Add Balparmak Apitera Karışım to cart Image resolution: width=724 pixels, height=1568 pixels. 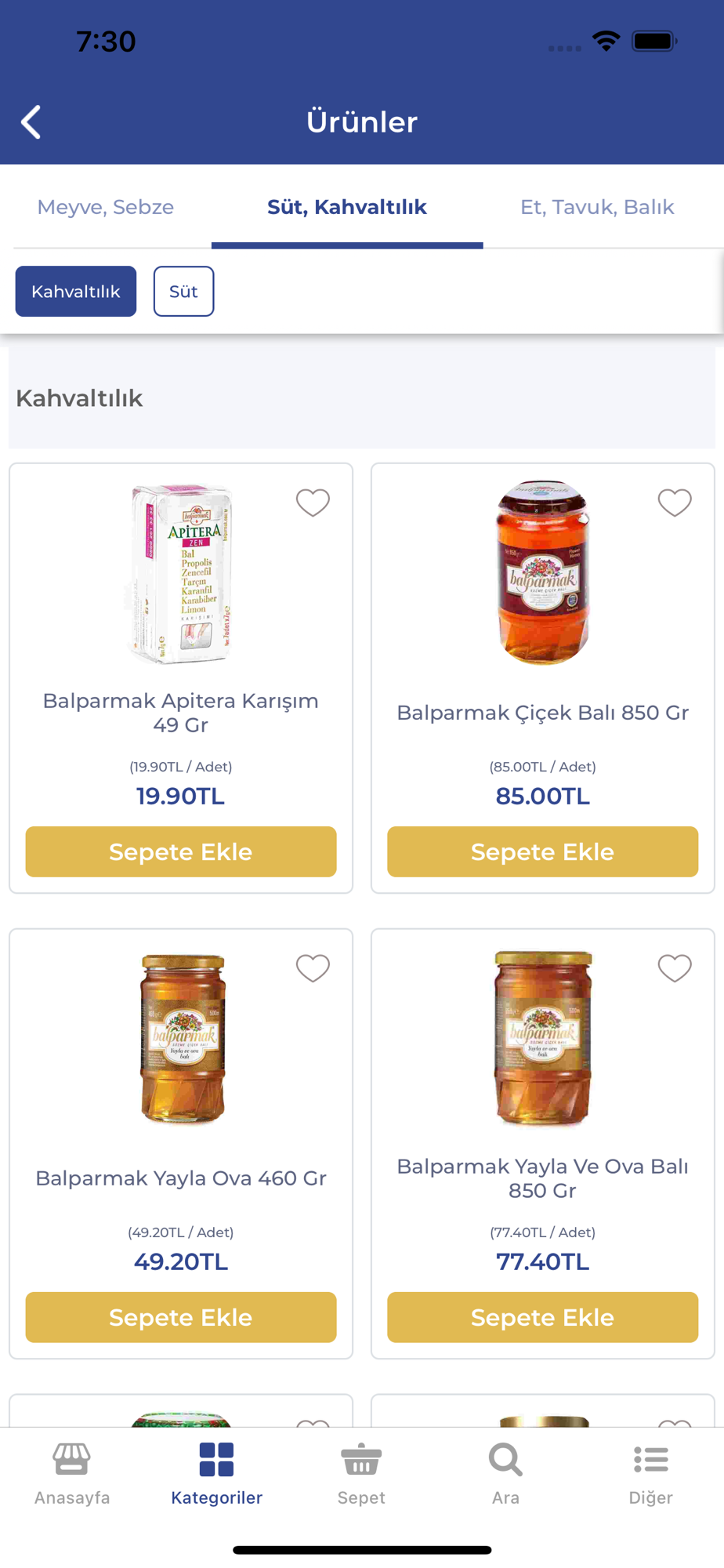pos(181,851)
